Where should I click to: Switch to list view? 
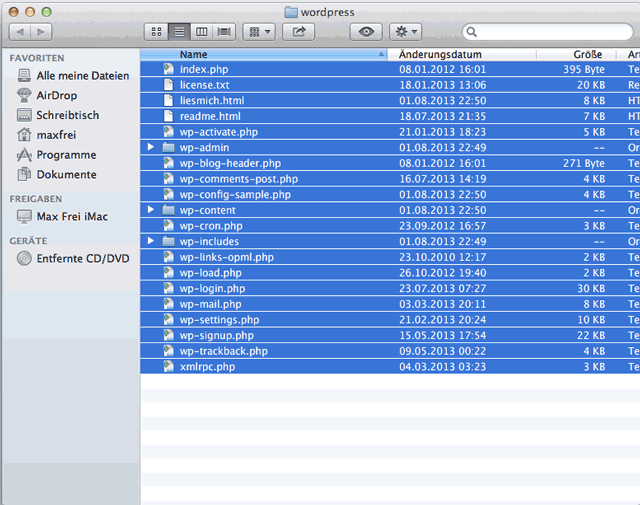click(179, 32)
